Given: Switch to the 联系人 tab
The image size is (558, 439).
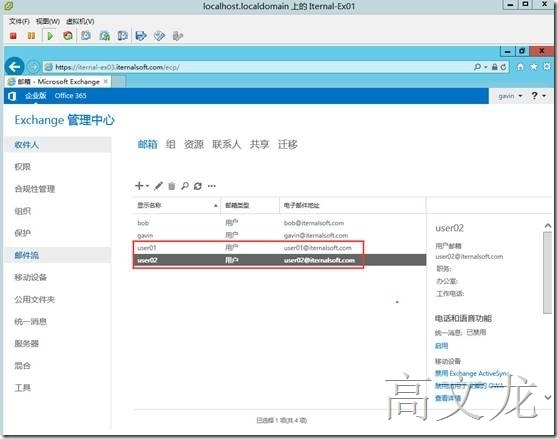Looking at the screenshot, I should [227, 144].
